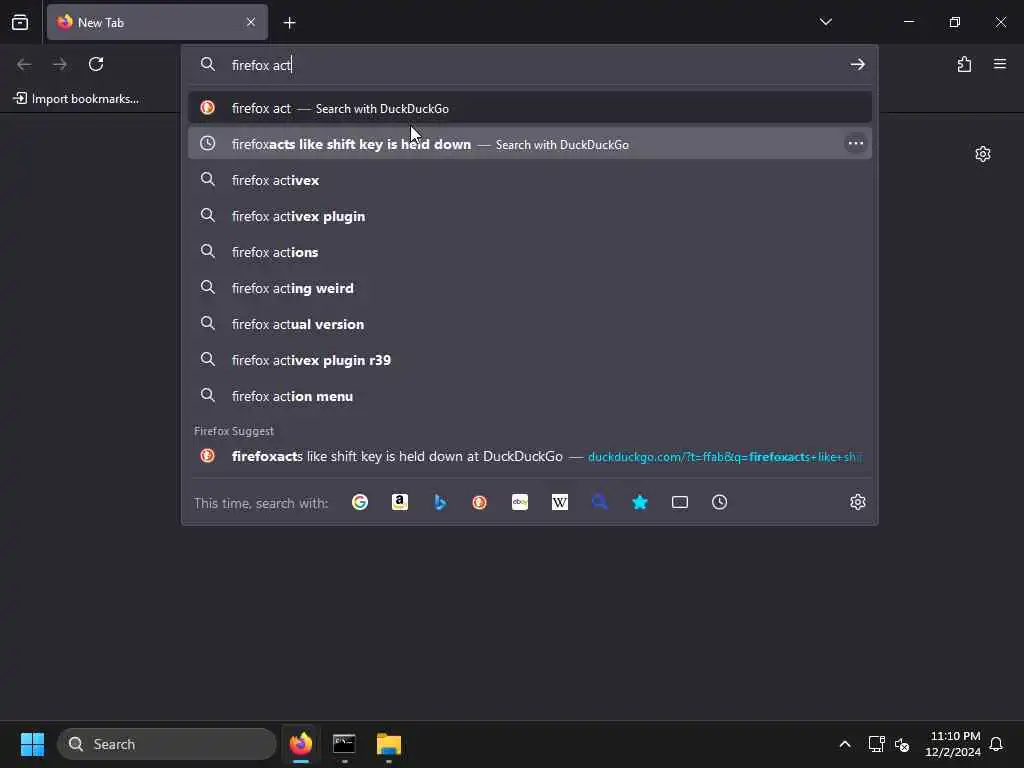The height and width of the screenshot is (768, 1024).
Task: Open result menu three-dots button
Action: click(856, 144)
